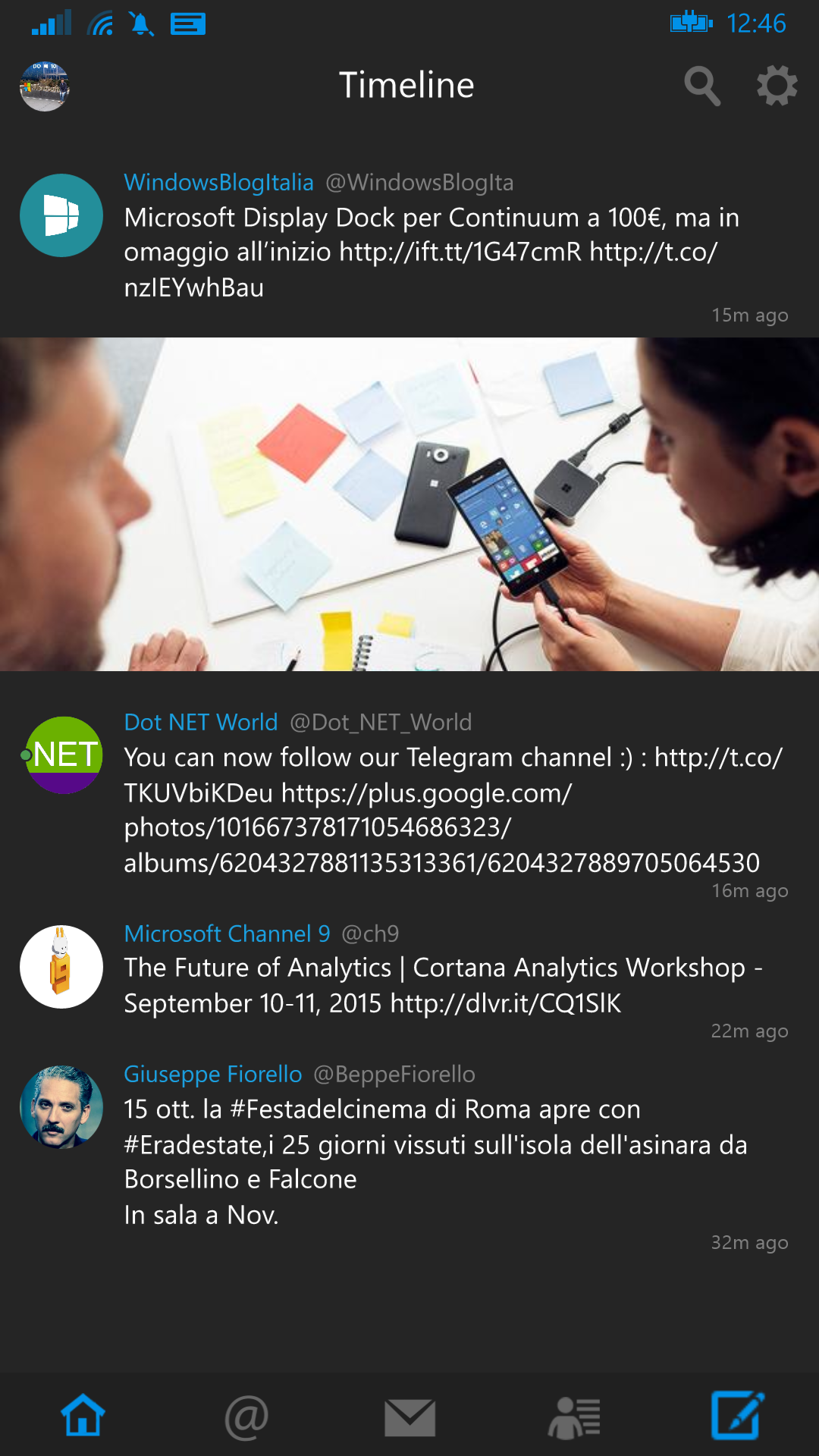Open the Dot NET World avatar
This screenshot has width=819, height=1456.
(63, 755)
